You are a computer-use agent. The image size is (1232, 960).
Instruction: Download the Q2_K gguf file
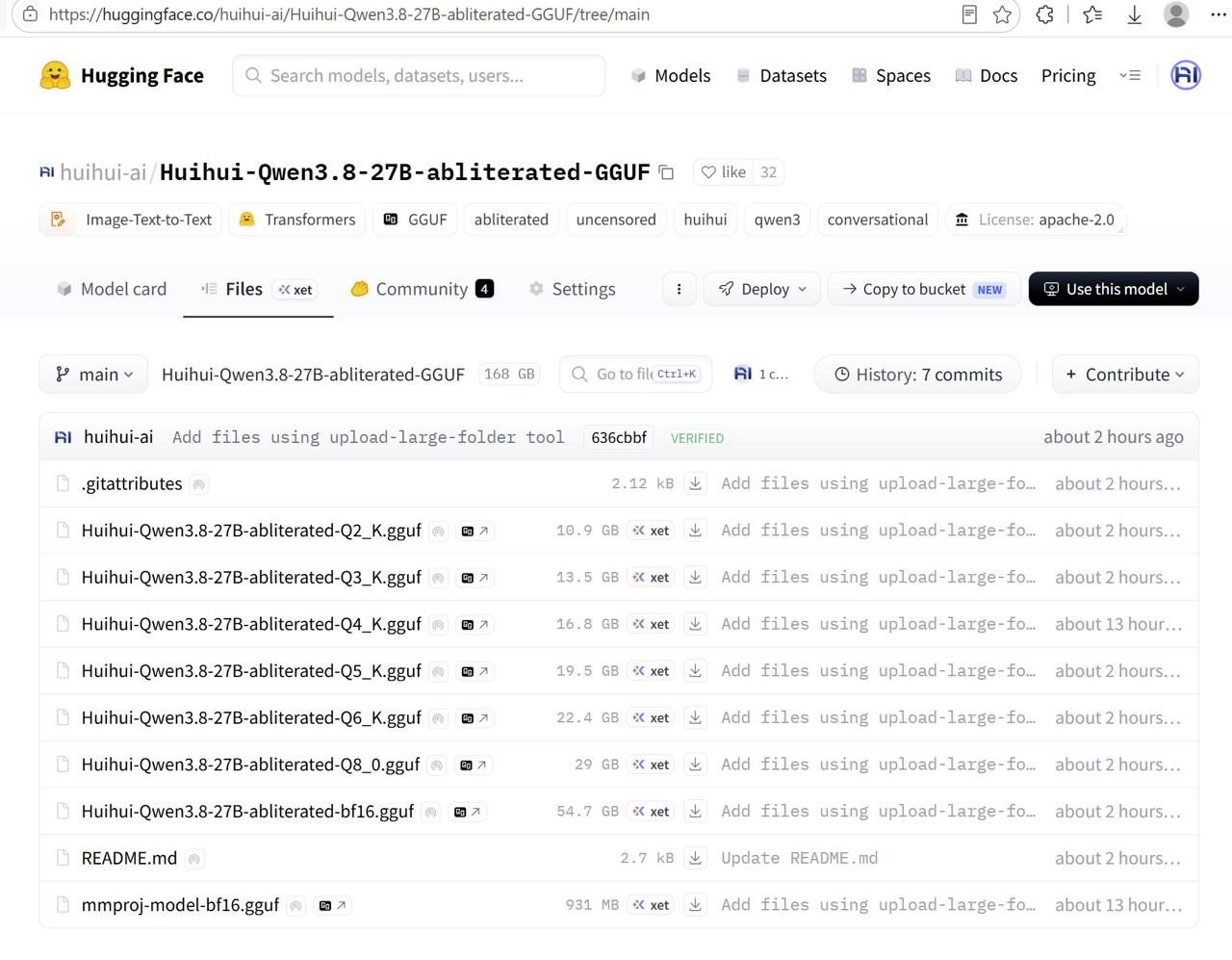click(695, 531)
